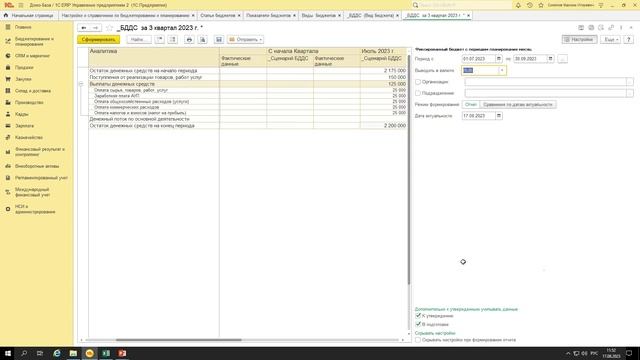This screenshot has width=640, height=360.
Task: Open calendar for period start date
Action: pyautogui.click(x=499, y=59)
